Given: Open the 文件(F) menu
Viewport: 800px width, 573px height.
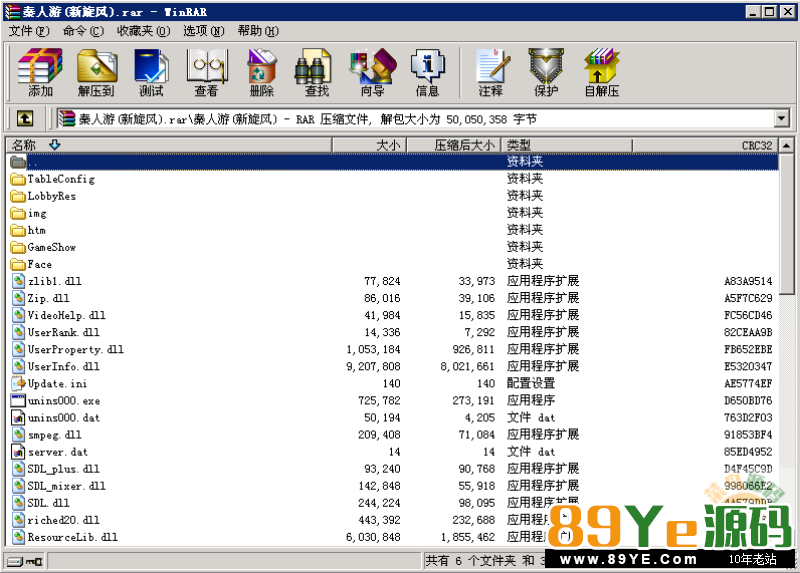Looking at the screenshot, I should [29, 31].
